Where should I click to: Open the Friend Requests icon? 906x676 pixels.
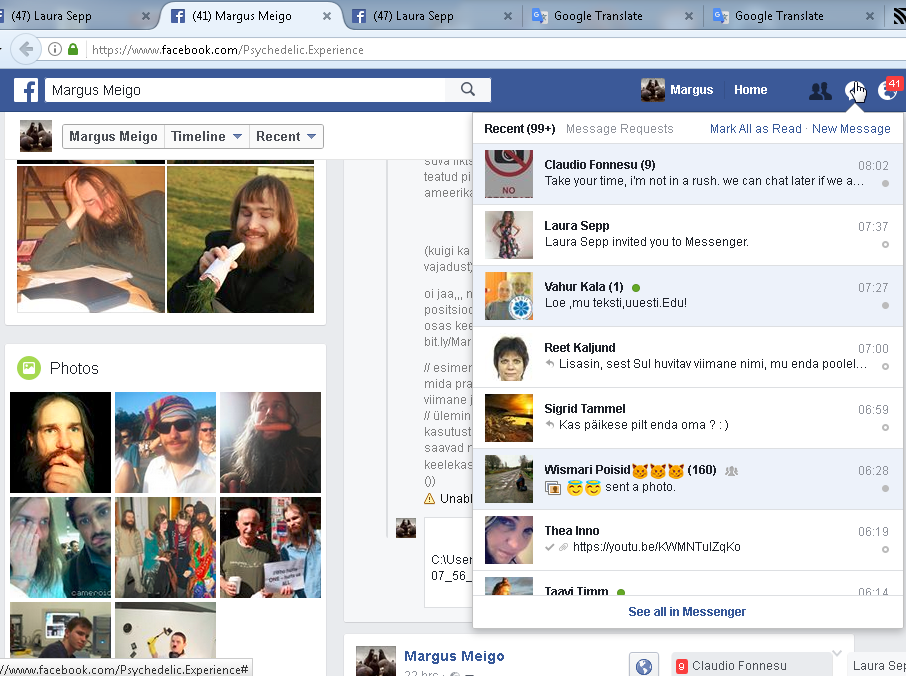pos(820,91)
